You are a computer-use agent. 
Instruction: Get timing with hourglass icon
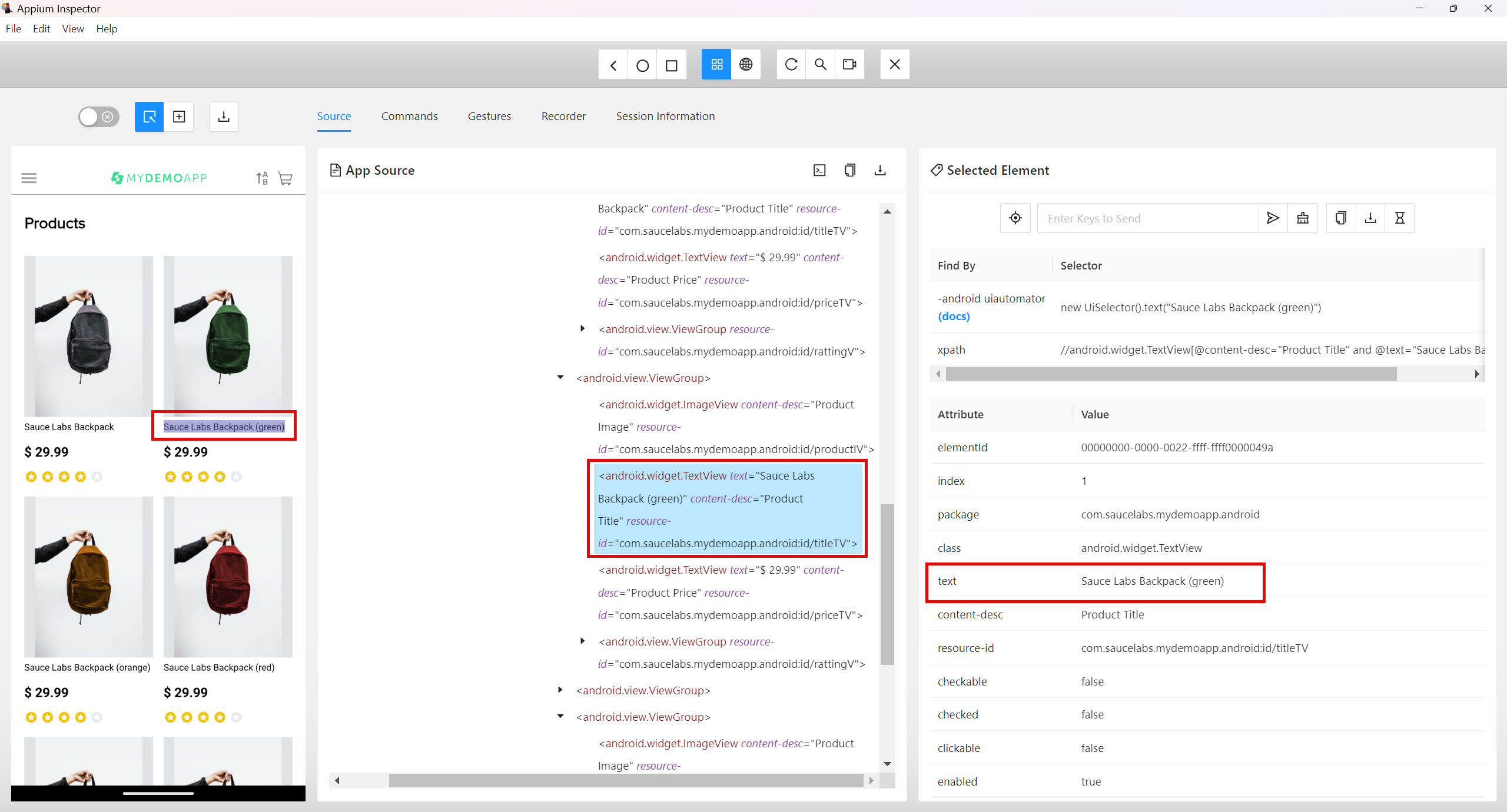coord(1400,218)
